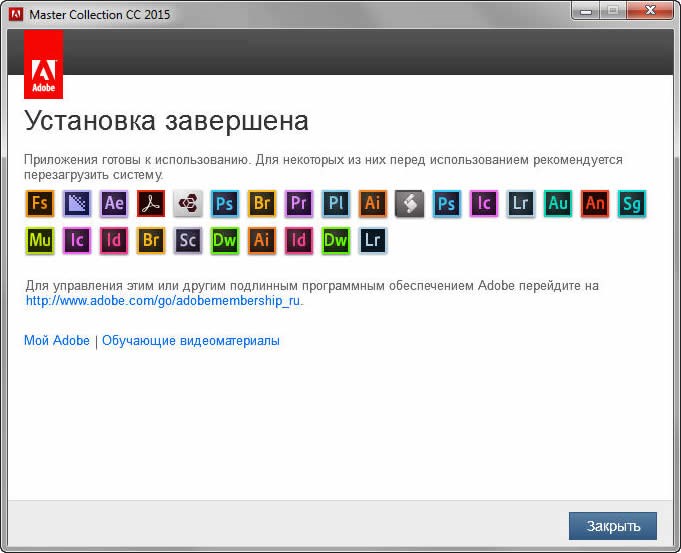Close the window with the red X
Image resolution: width=681 pixels, height=553 pixels.
coord(650,11)
